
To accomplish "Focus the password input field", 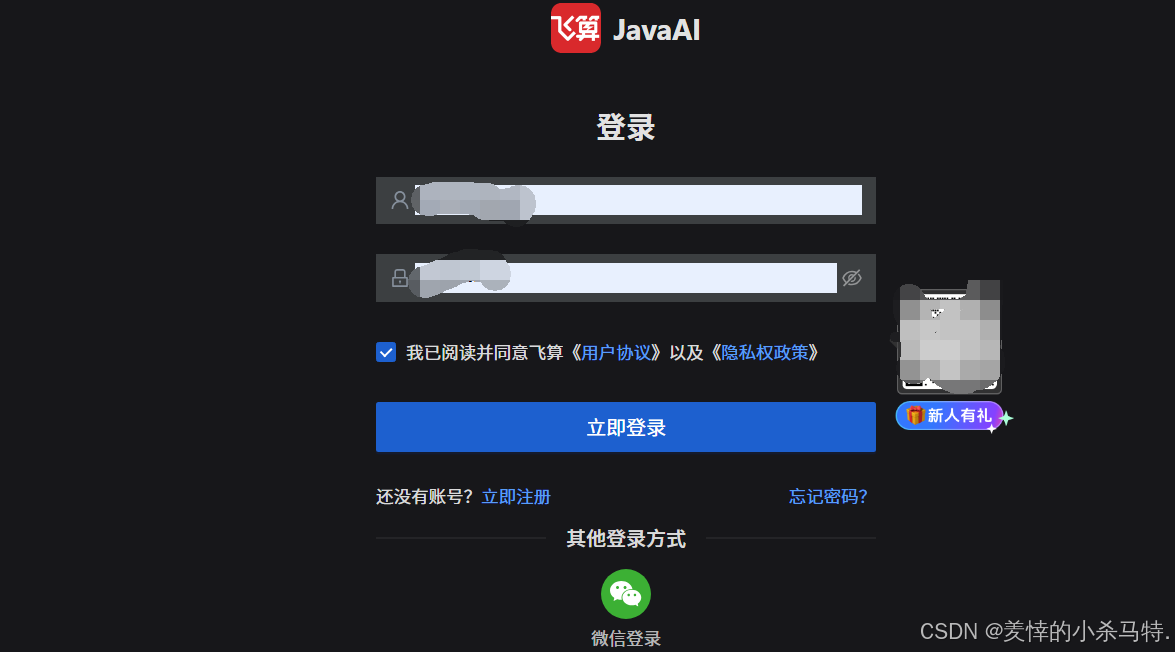I will pyautogui.click(x=626, y=278).
